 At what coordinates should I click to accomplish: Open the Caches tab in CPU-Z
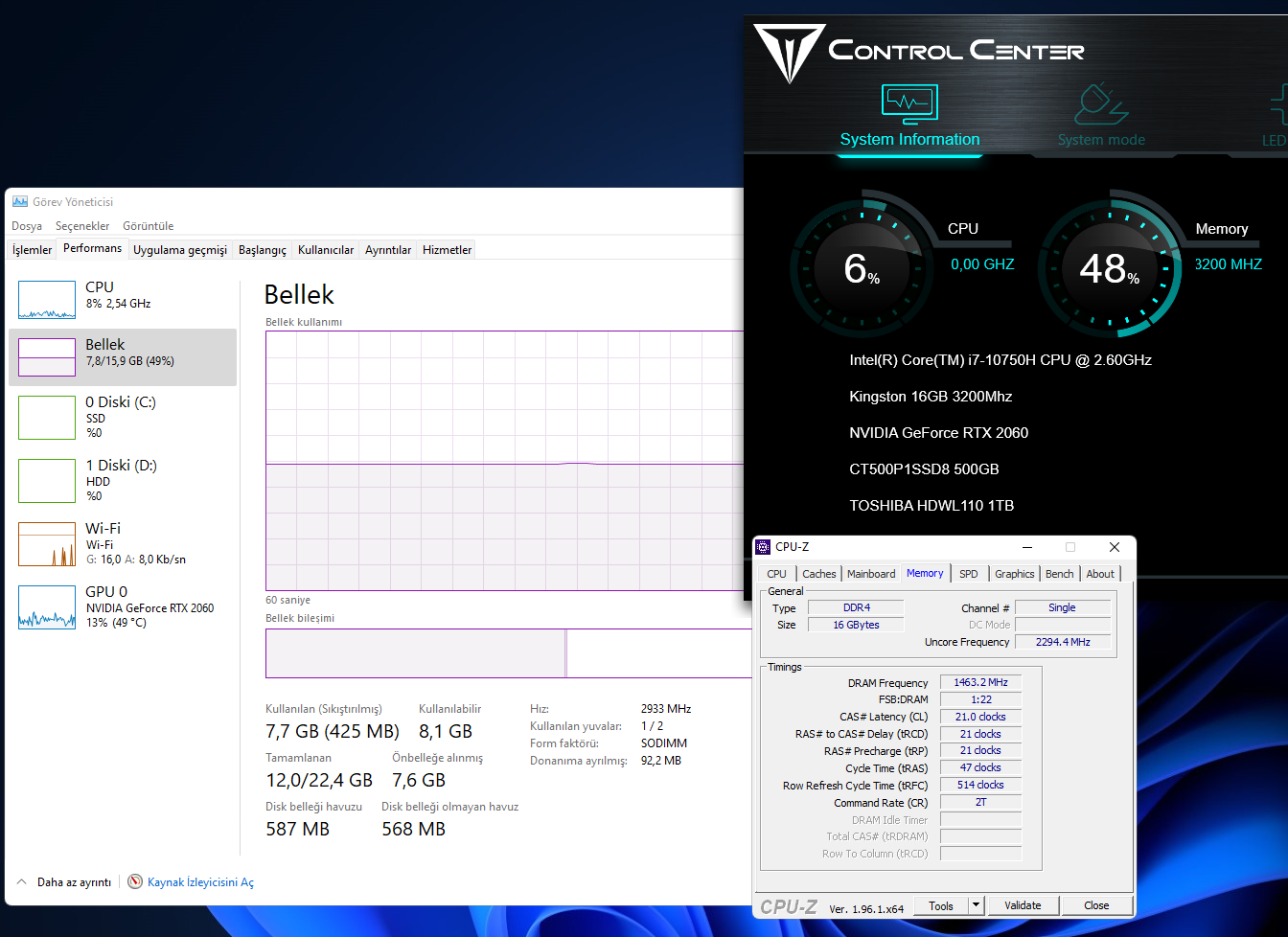tap(819, 574)
